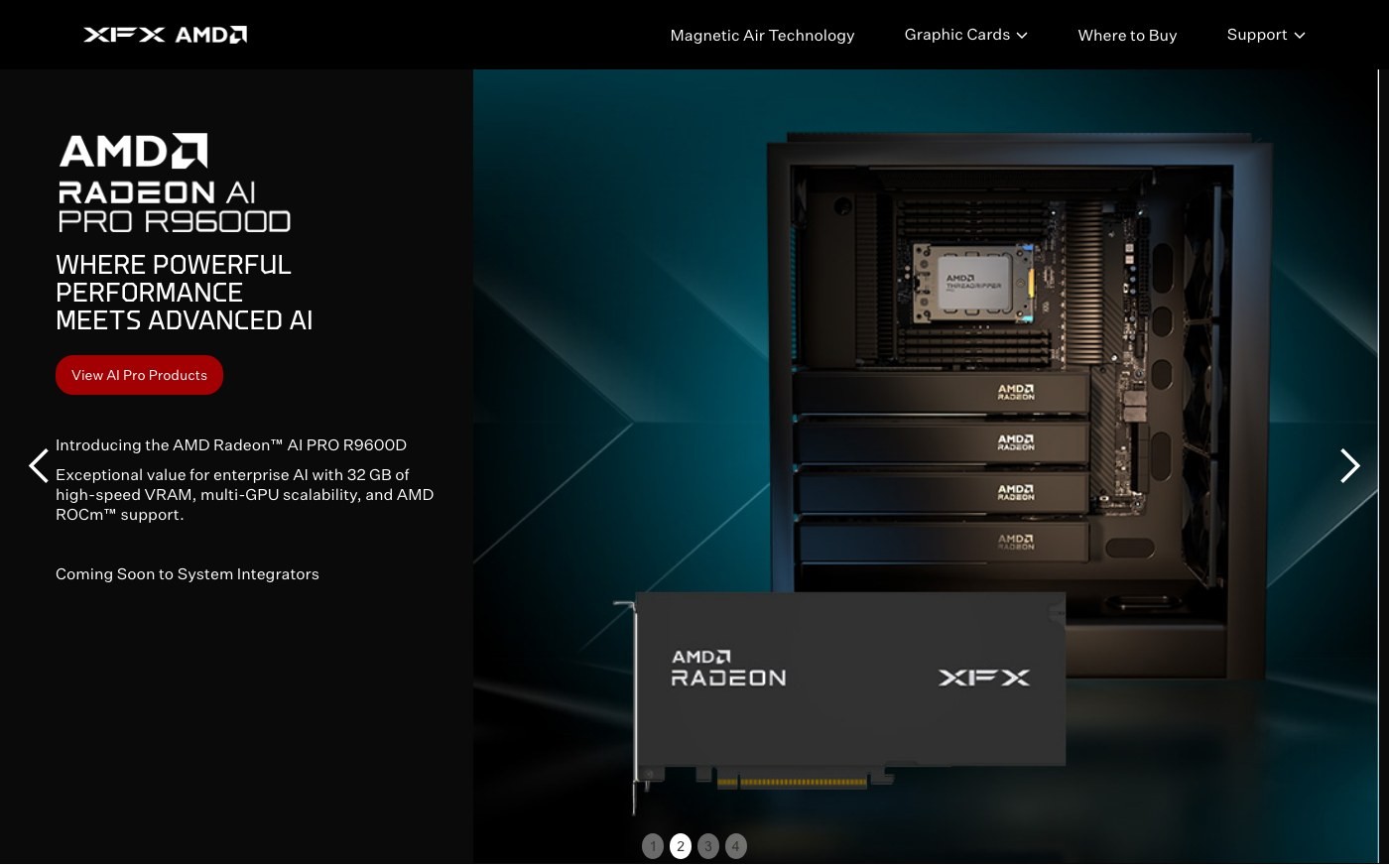Open the Where to Buy page
The height and width of the screenshot is (868, 1389).
(x=1127, y=35)
